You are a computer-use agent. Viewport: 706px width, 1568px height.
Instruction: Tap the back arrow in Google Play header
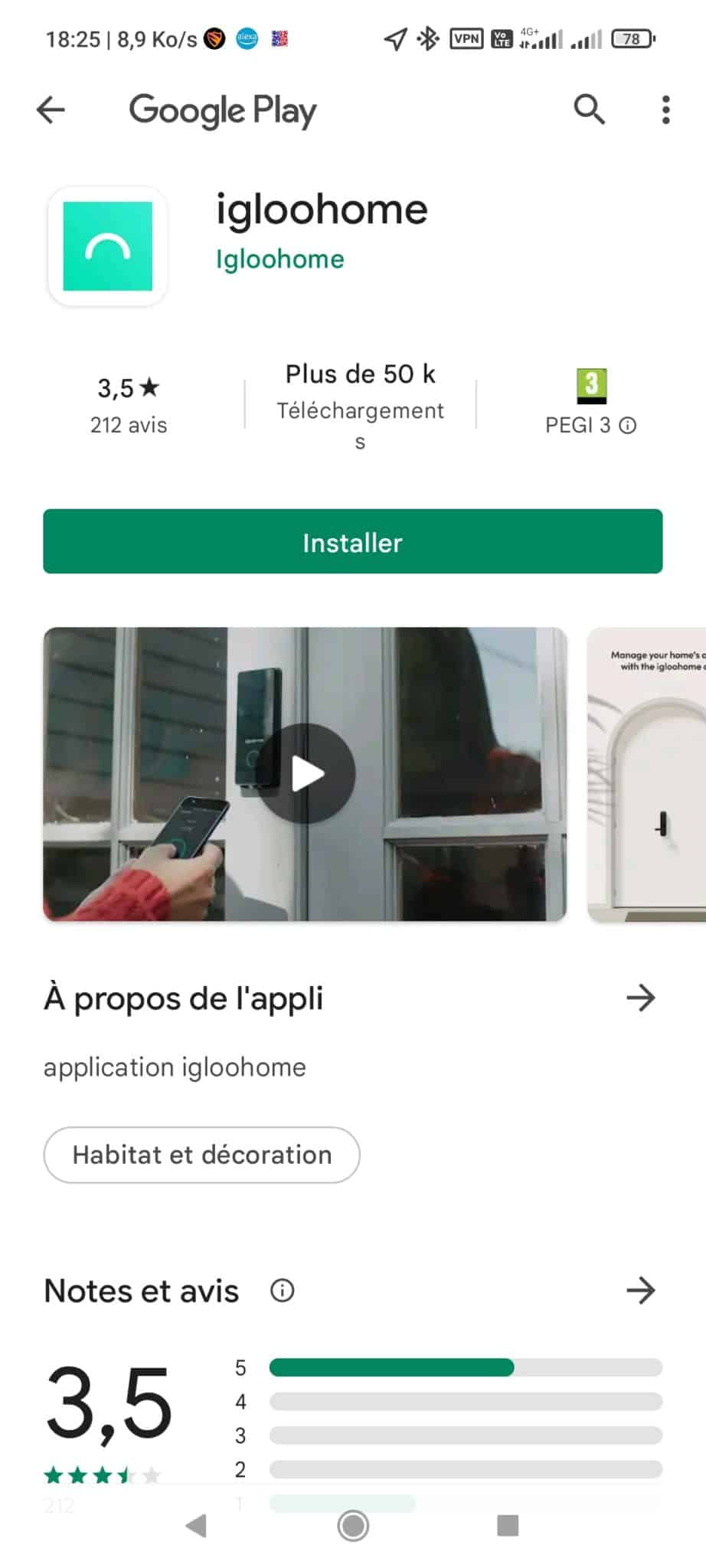click(x=51, y=110)
